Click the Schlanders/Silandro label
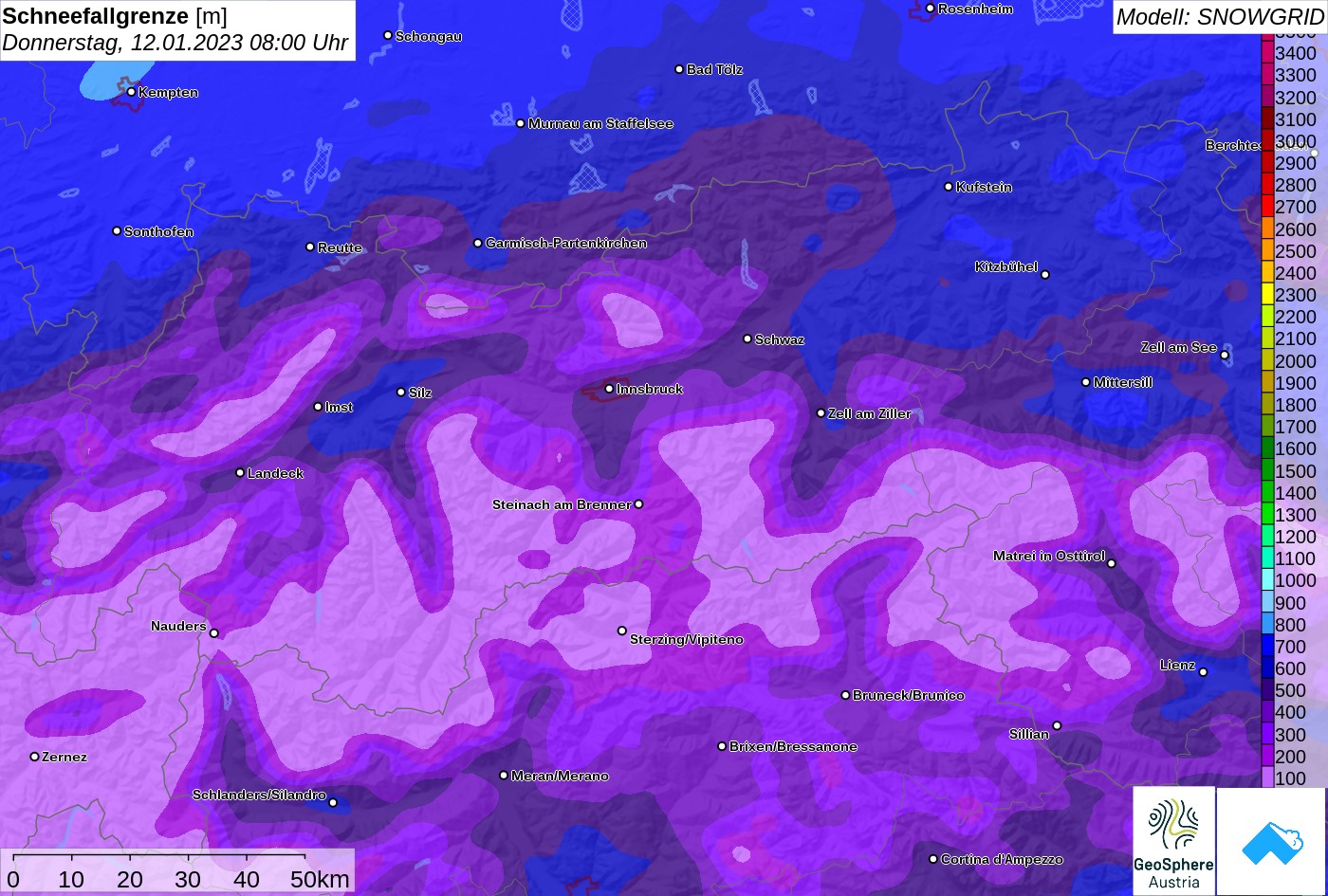The width and height of the screenshot is (1328, 896). 259,795
